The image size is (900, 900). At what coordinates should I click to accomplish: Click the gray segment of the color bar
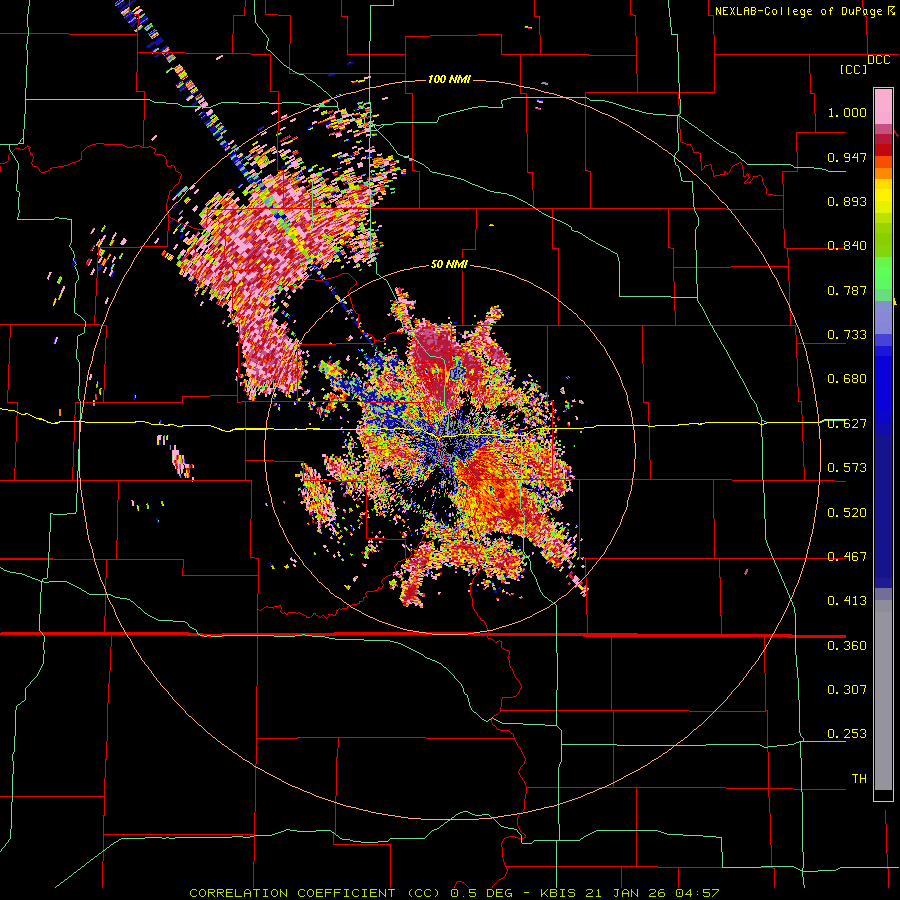coord(883,695)
